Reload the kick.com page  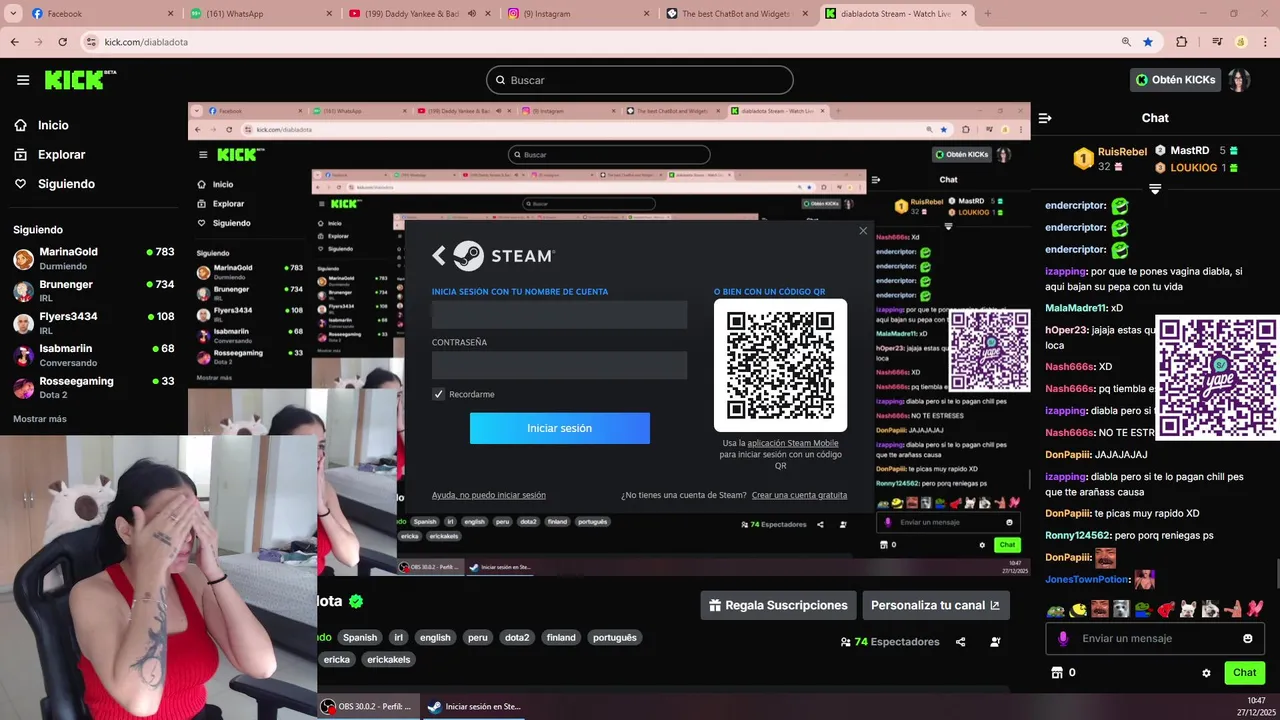coord(62,42)
